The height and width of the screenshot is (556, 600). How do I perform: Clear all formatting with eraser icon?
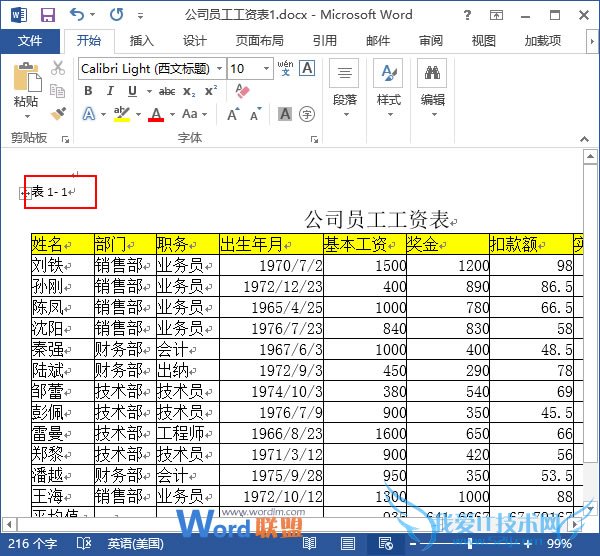point(243,91)
